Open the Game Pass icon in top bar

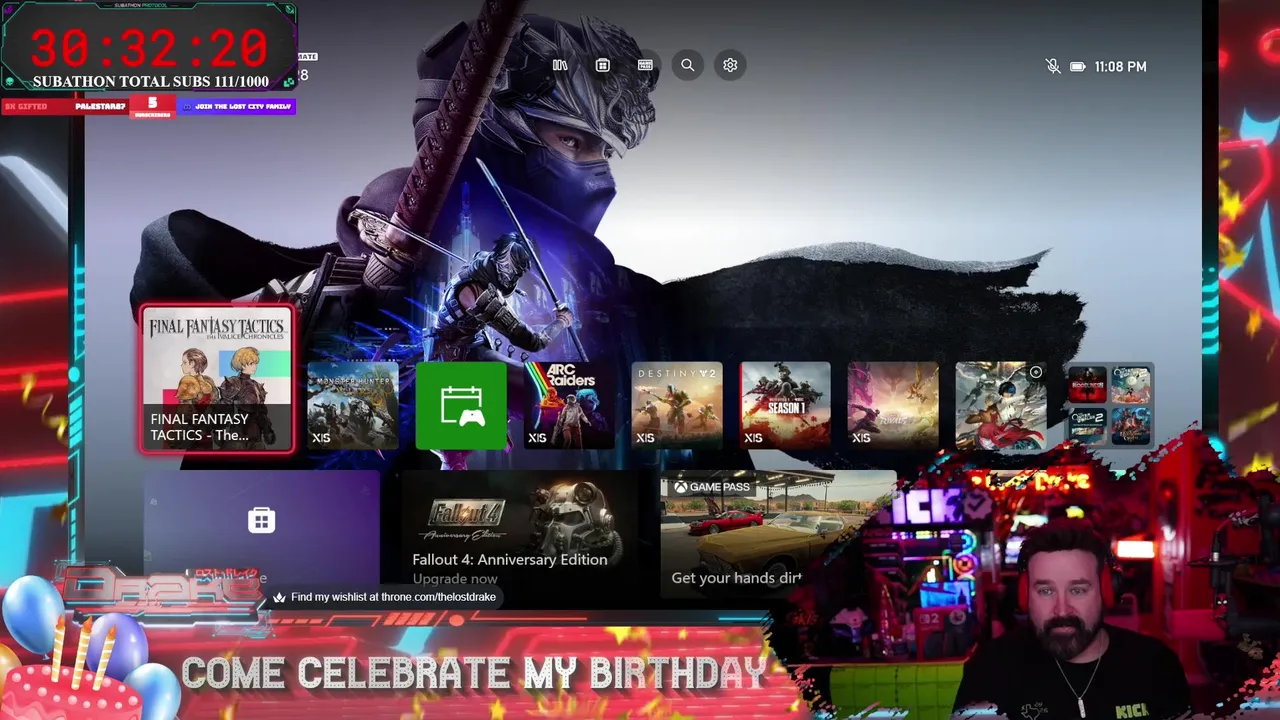pyautogui.click(x=645, y=65)
